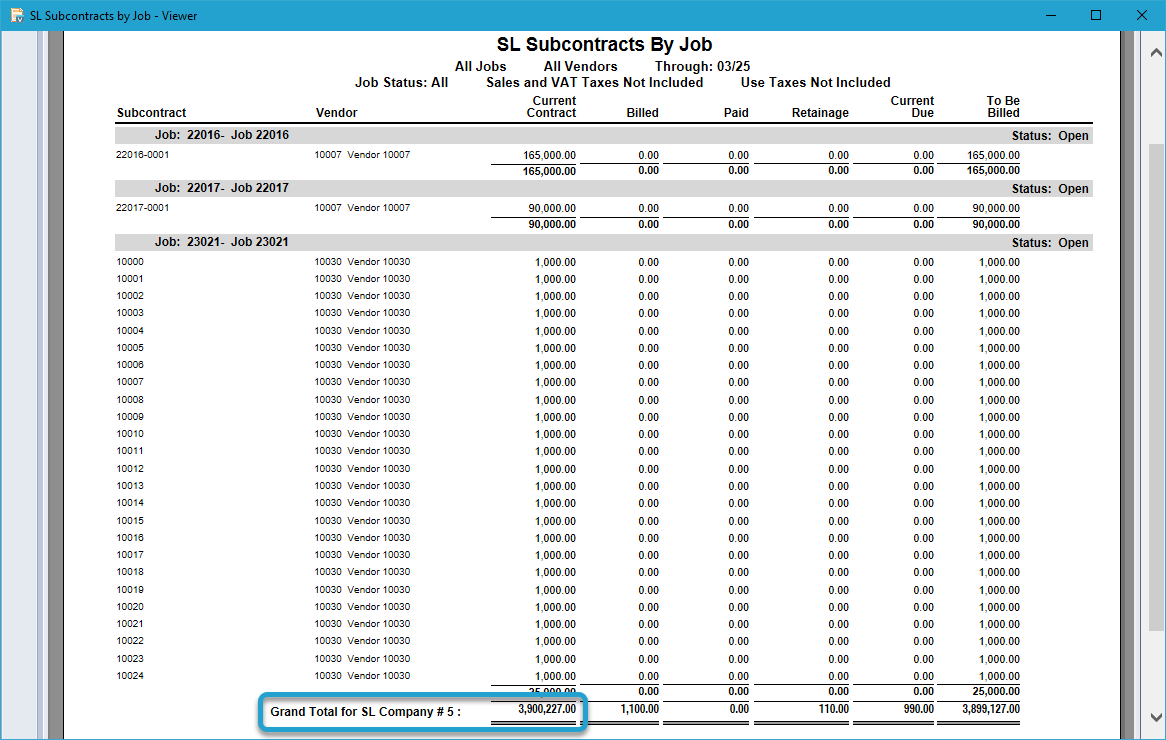Click the 'Job: 22016- Job 22016' group header
The height and width of the screenshot is (740, 1166).
[x=222, y=135]
